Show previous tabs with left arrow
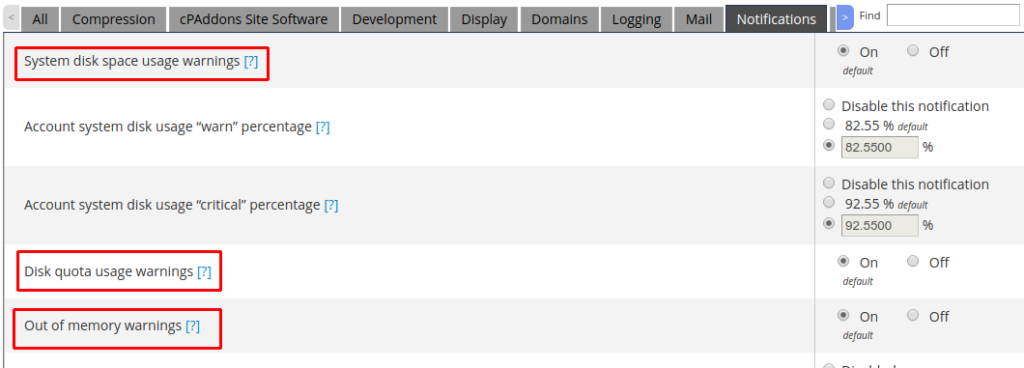 tap(12, 18)
